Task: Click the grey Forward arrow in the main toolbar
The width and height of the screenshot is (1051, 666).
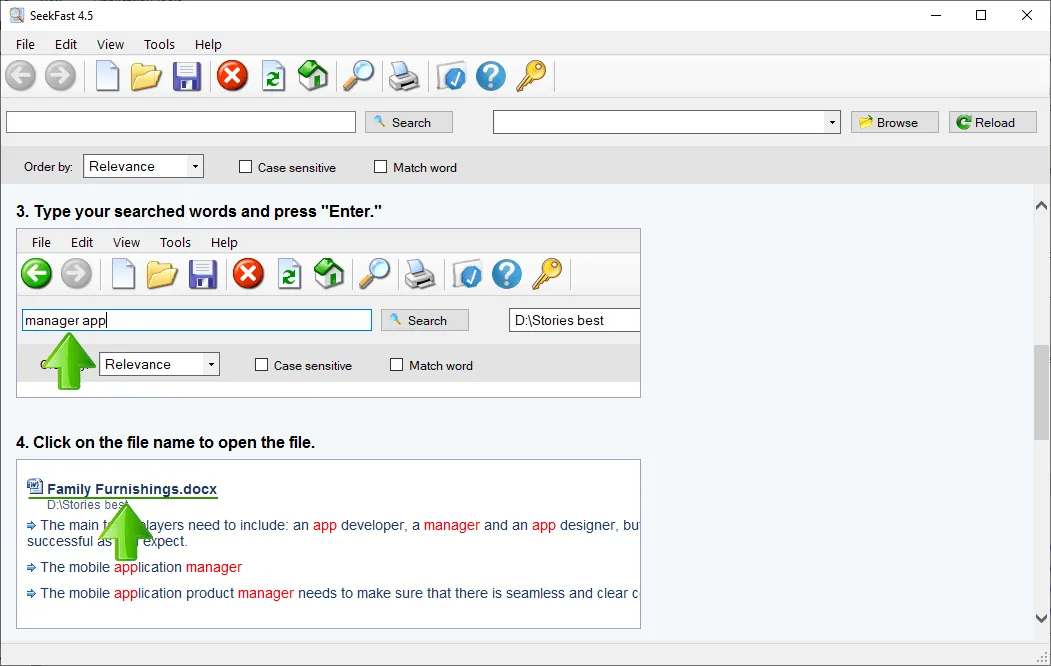Action: tap(60, 76)
